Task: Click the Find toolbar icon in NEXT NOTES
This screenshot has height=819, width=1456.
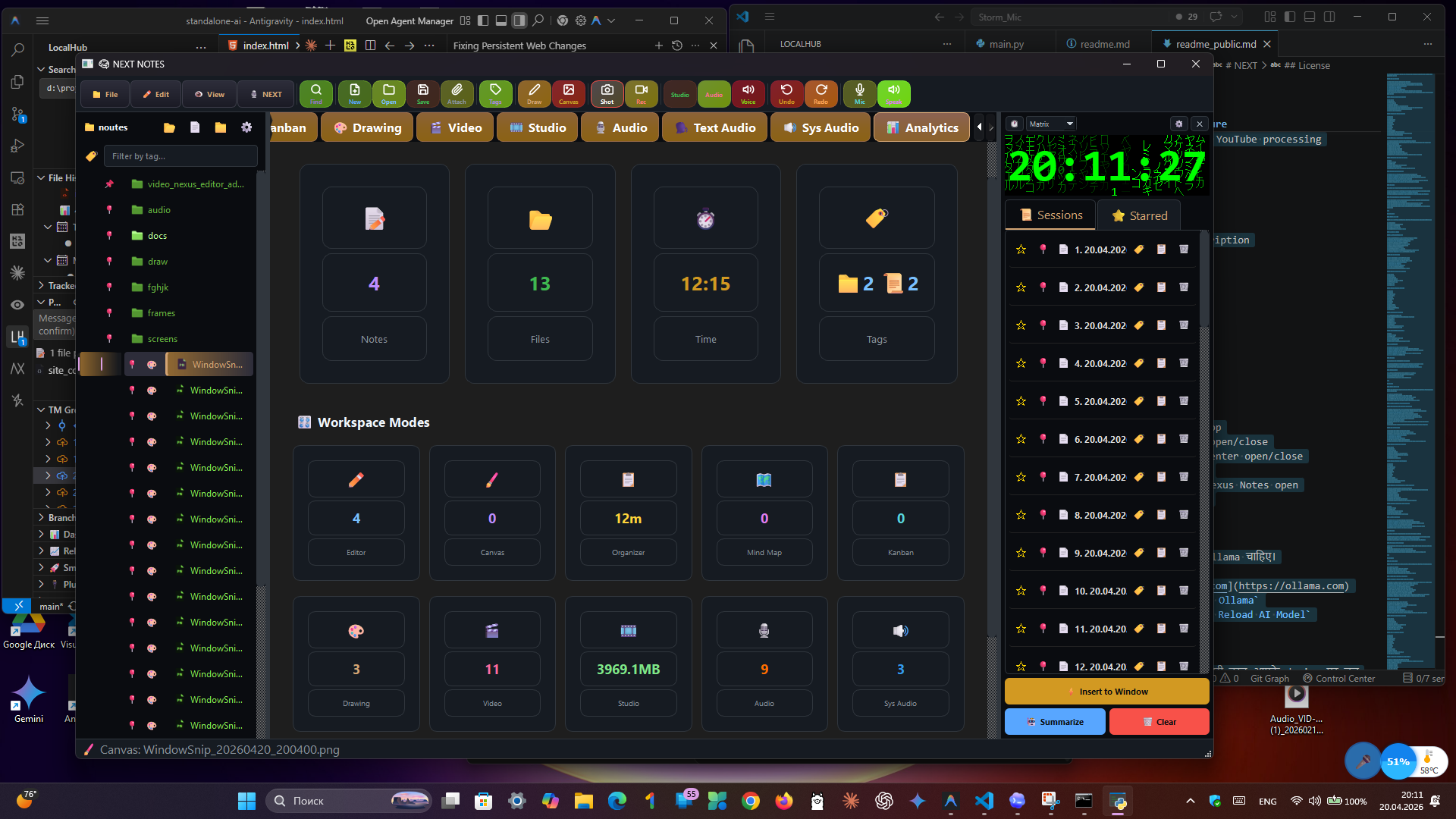Action: point(316,94)
